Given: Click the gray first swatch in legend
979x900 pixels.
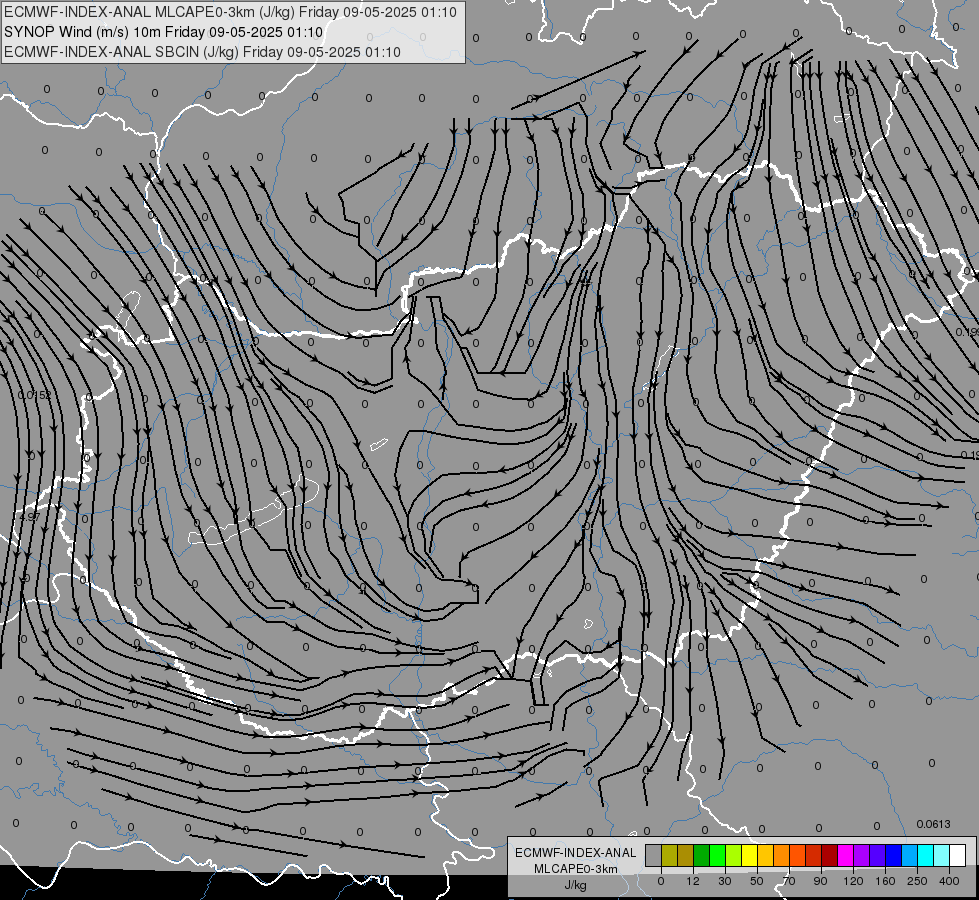Looking at the screenshot, I should tap(654, 855).
